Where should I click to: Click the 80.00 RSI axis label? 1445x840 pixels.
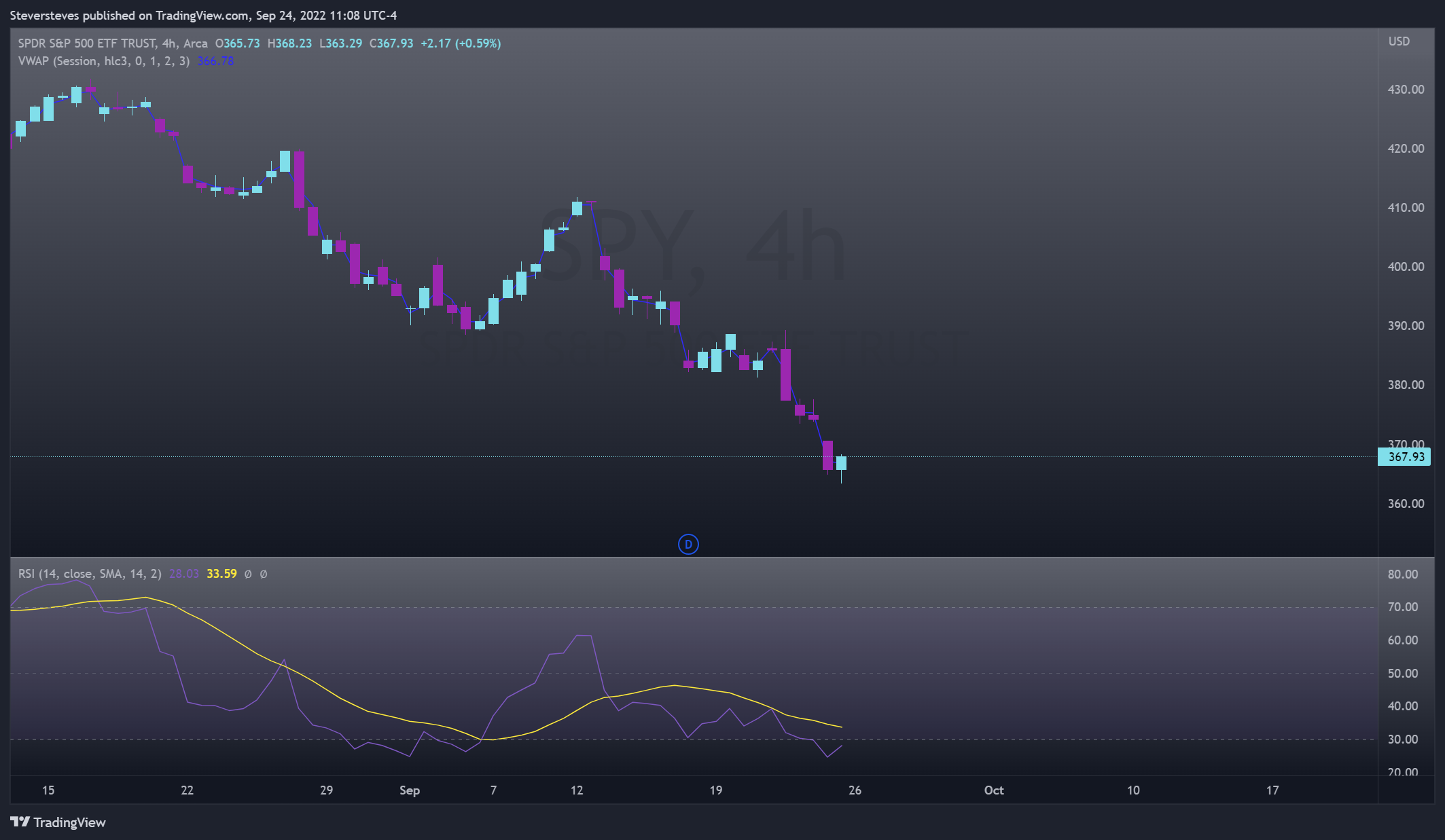tap(1403, 574)
